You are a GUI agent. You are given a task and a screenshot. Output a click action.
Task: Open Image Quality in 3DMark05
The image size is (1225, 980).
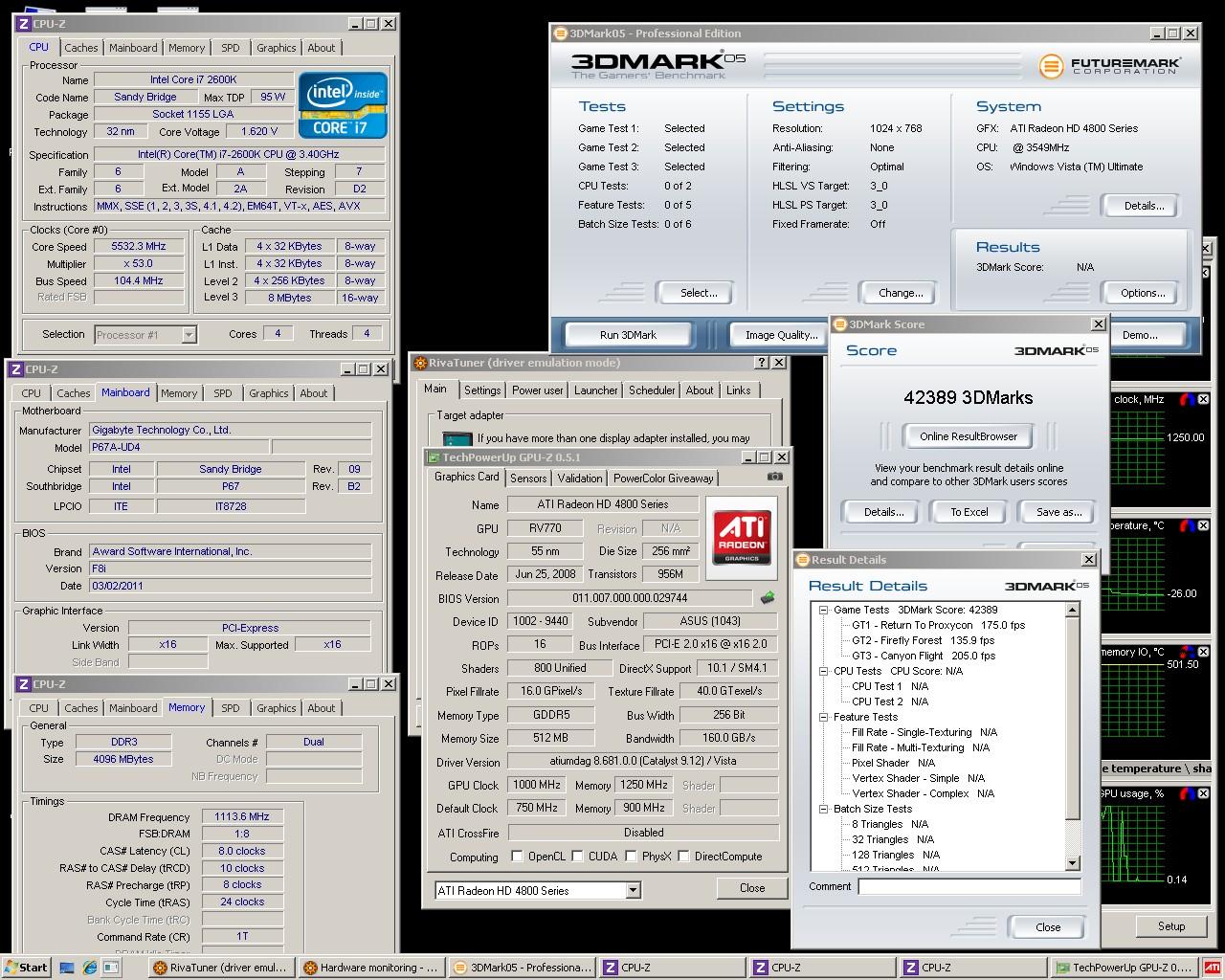[x=781, y=335]
